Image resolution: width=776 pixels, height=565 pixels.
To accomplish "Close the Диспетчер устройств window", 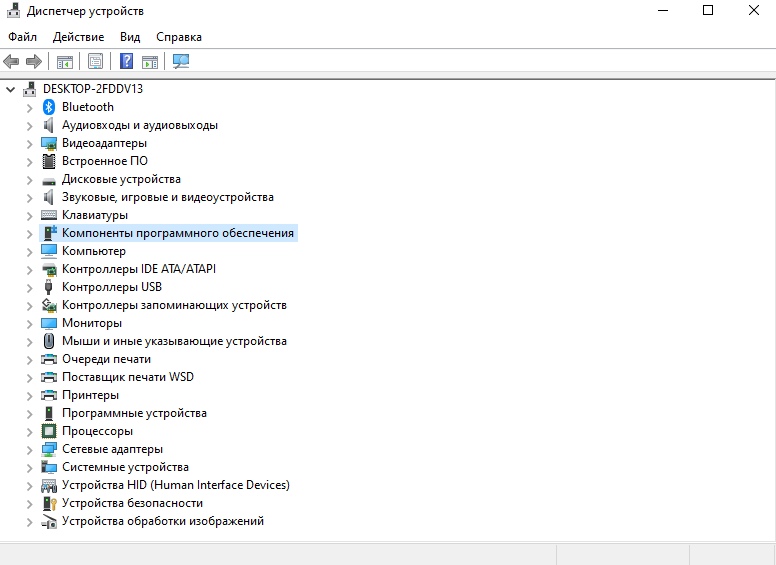I will coord(754,10).
